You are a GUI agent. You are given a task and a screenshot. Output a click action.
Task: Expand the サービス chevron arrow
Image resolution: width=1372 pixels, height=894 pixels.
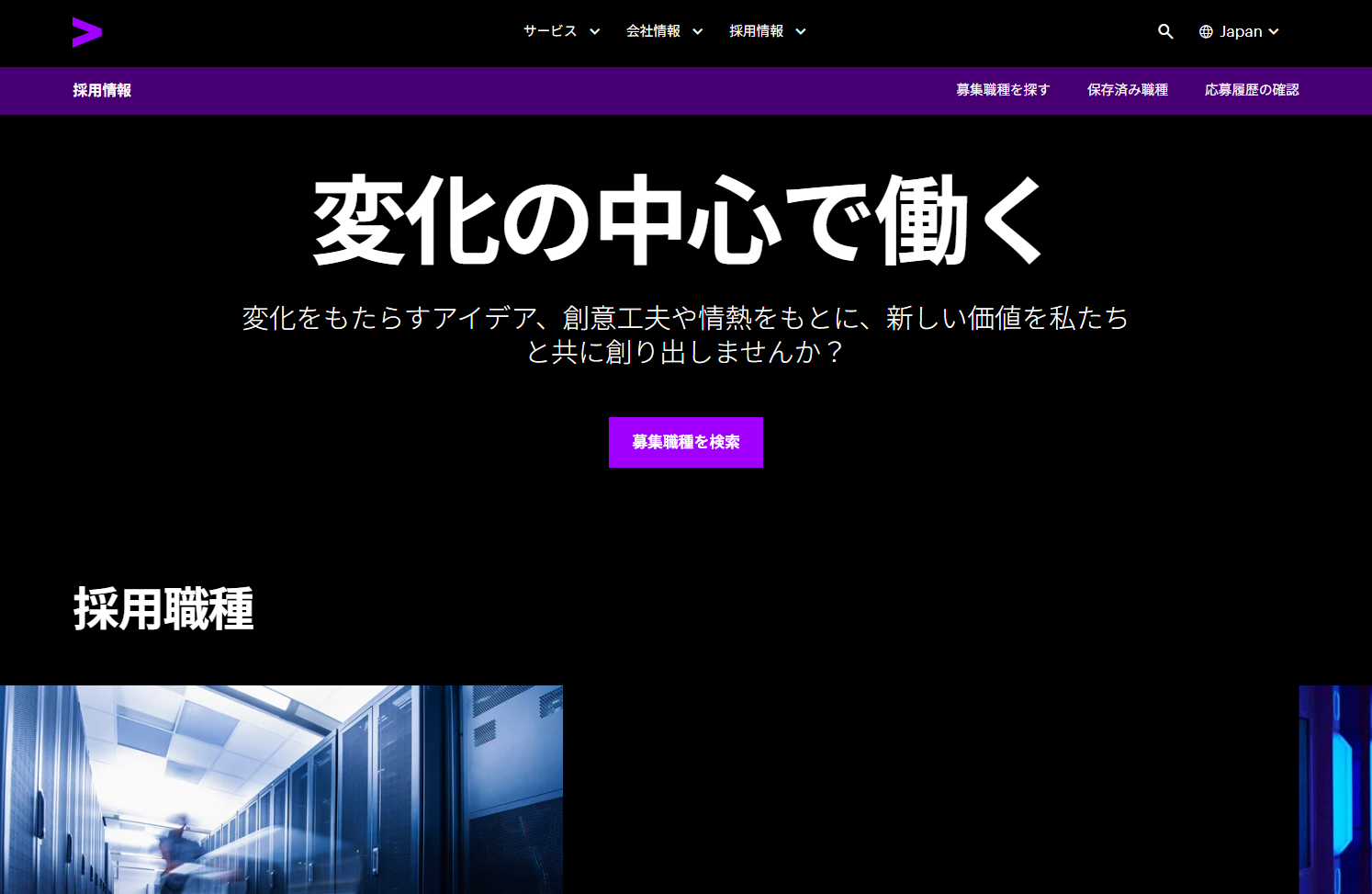coord(595,32)
